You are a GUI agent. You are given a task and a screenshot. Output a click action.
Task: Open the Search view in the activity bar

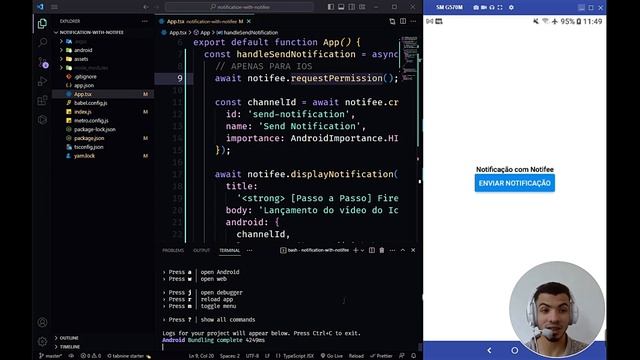coord(42,42)
